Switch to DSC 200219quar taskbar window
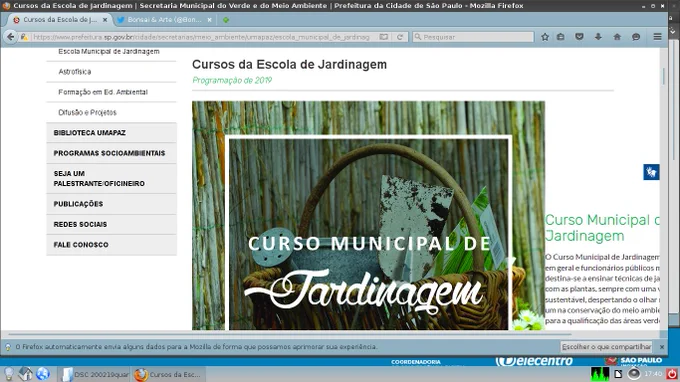Viewport: 680px width, 382px height. tap(94, 374)
